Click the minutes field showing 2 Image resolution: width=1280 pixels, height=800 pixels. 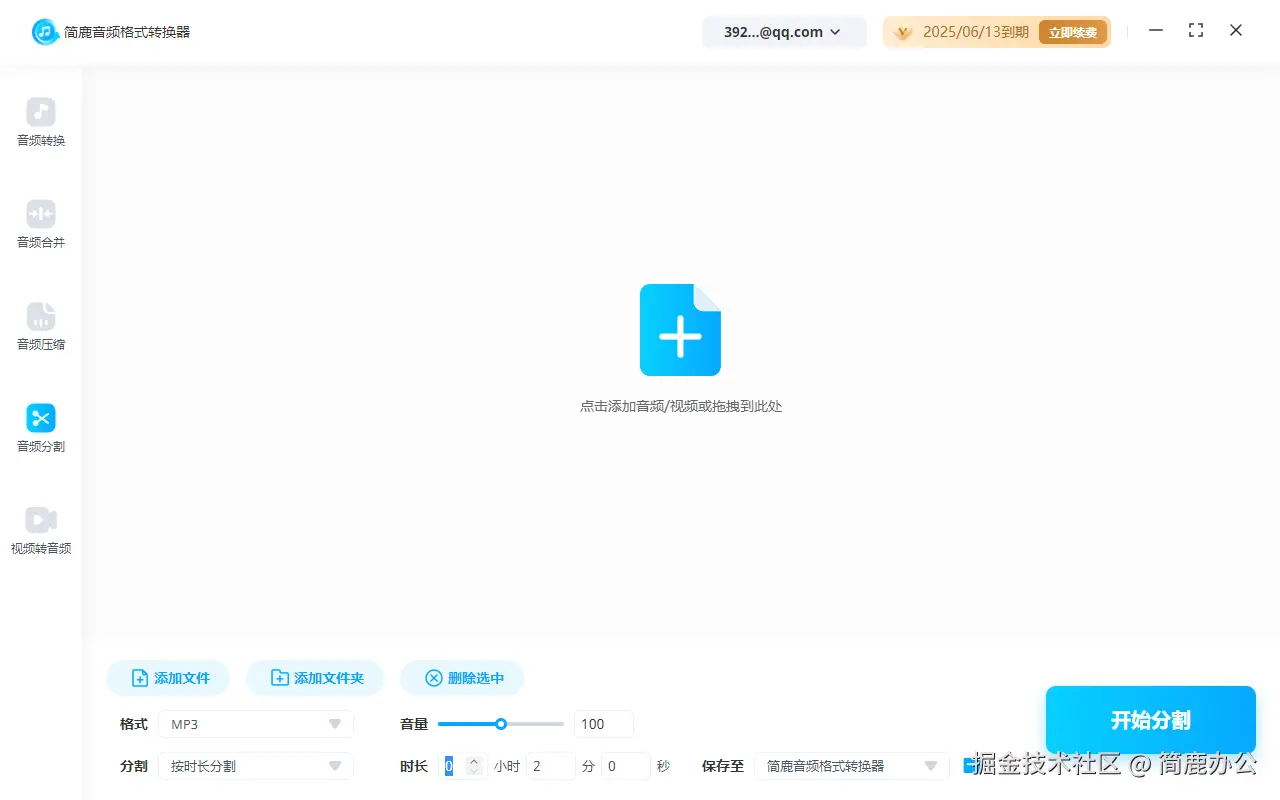(x=550, y=766)
